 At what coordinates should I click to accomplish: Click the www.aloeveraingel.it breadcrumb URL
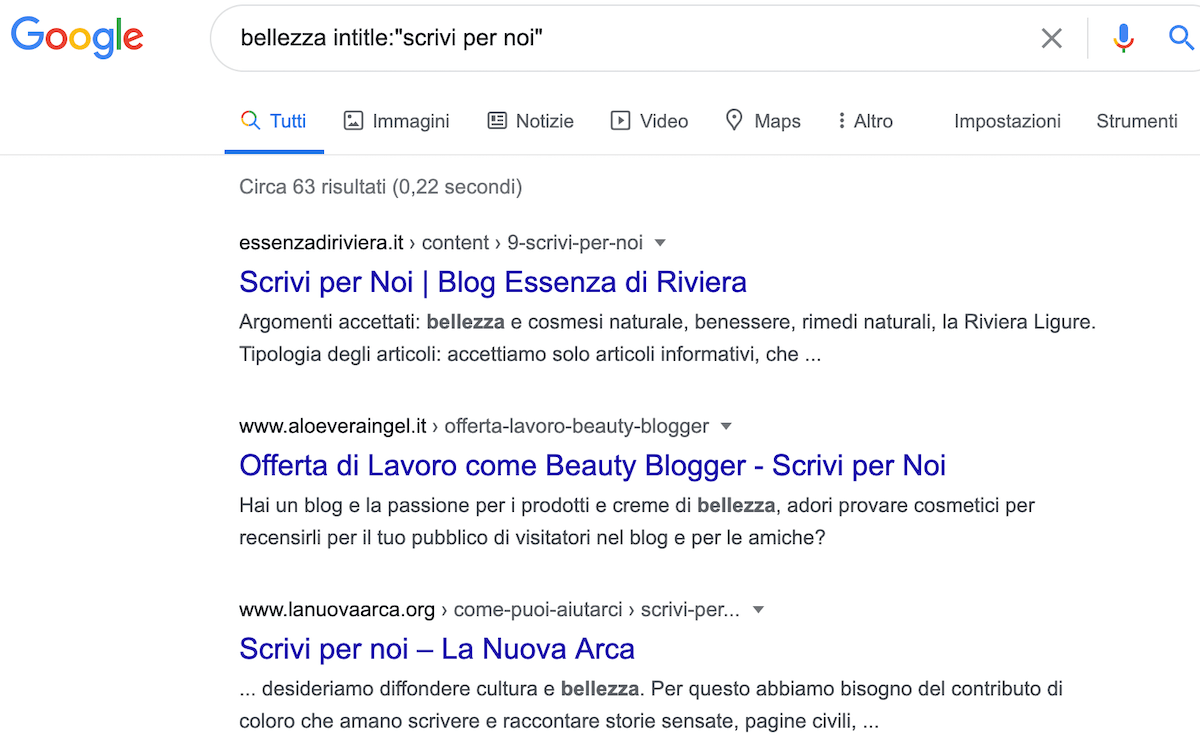(x=474, y=426)
